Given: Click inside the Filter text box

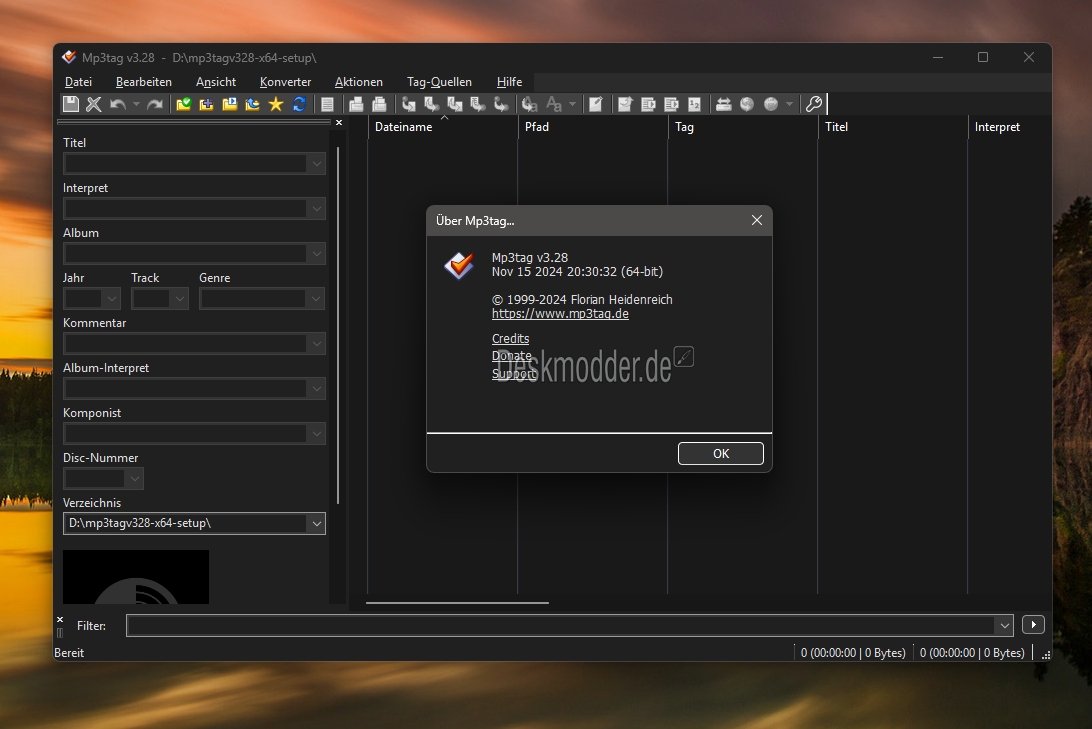Looking at the screenshot, I should (561, 625).
